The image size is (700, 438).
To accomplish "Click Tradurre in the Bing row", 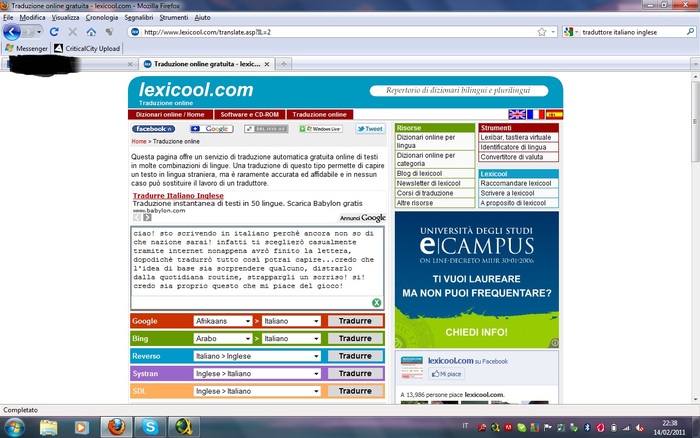I will (x=355, y=338).
